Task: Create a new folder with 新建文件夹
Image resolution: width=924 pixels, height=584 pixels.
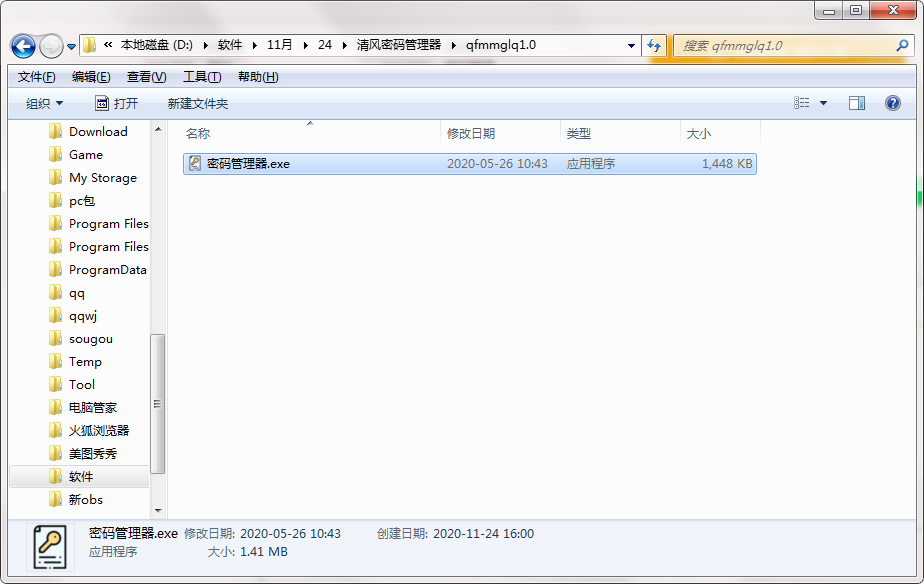Action: 197,104
